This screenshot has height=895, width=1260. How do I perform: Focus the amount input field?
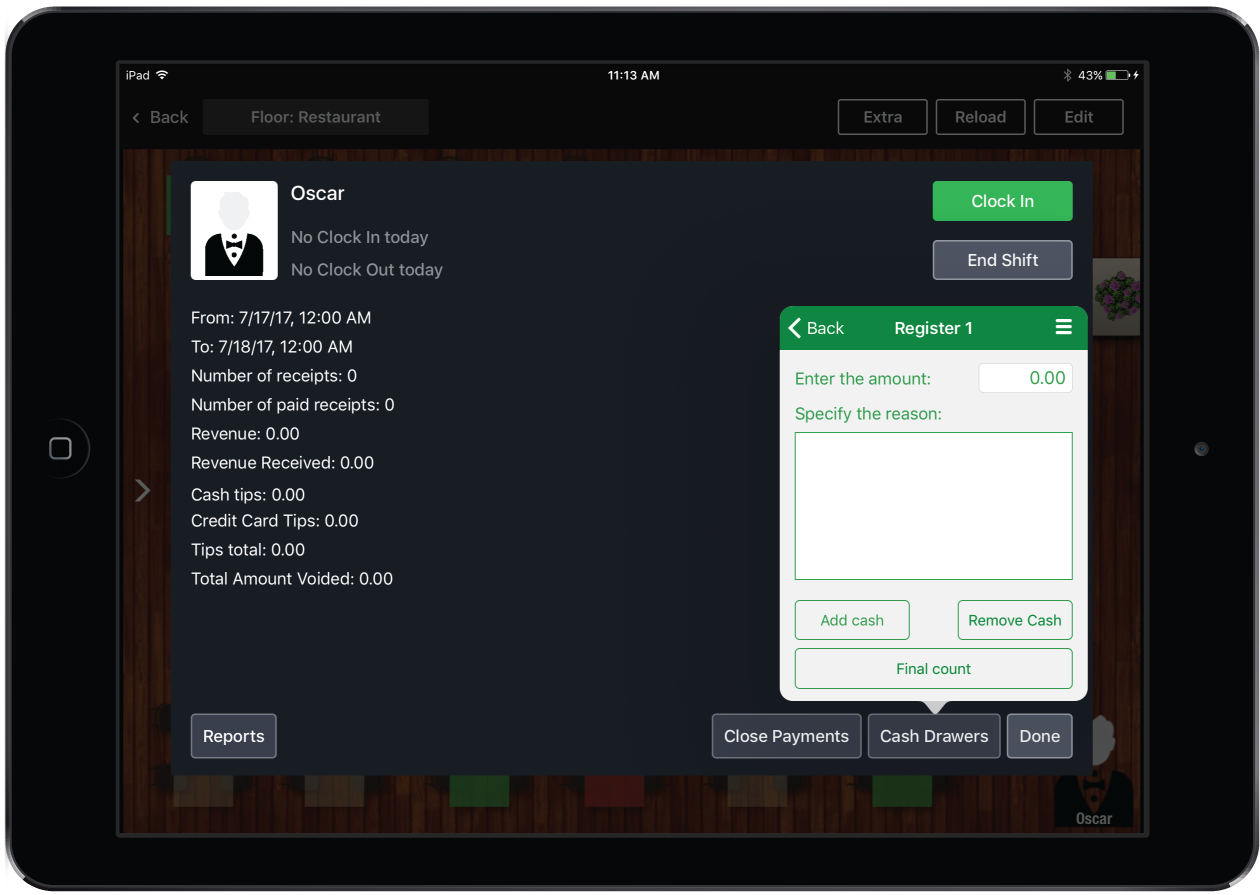point(1025,378)
